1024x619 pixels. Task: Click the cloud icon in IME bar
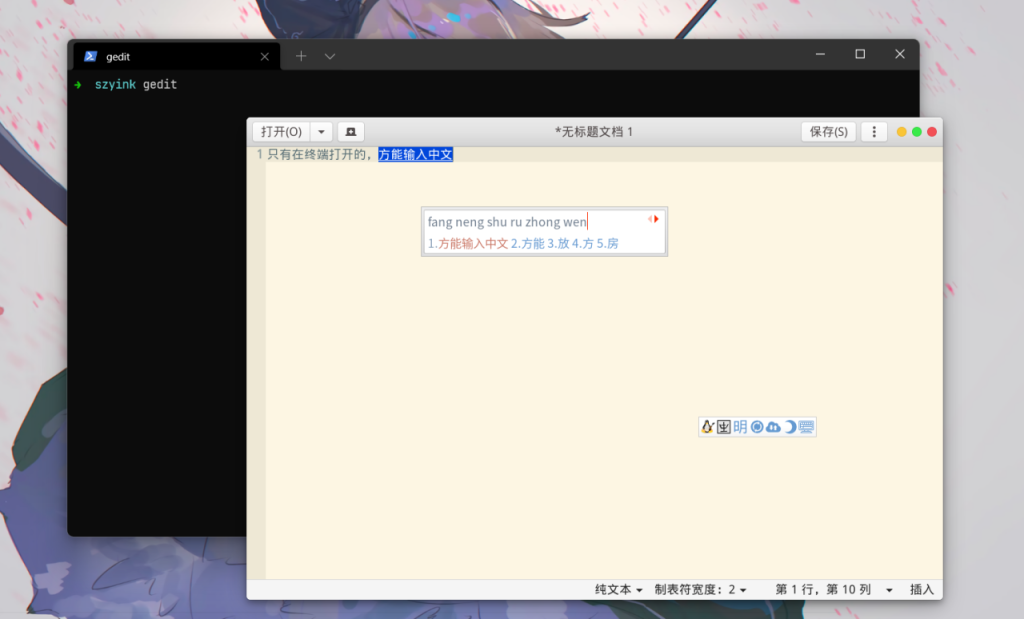point(773,427)
